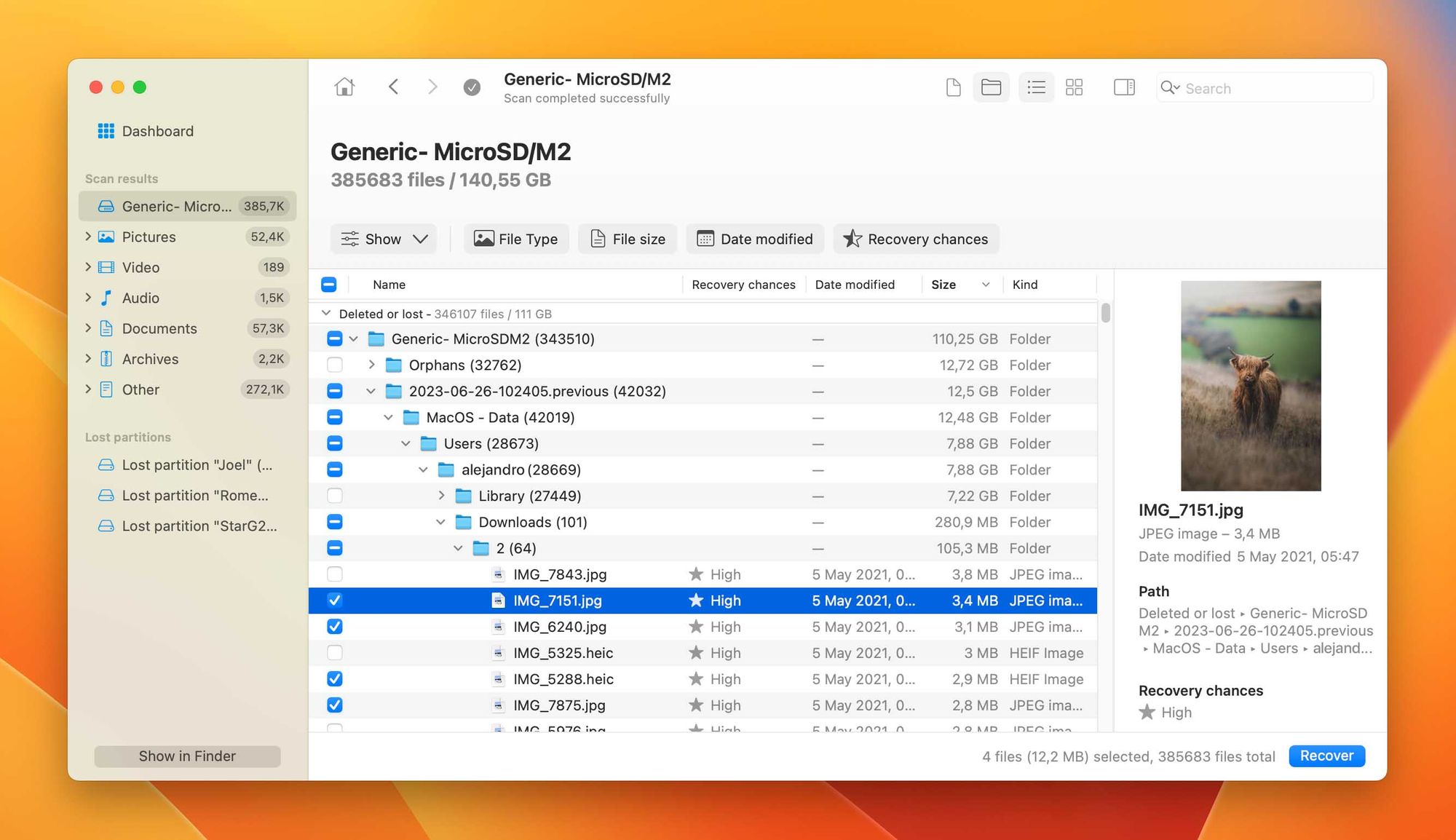Expand the Documents category in sidebar
Image resolution: width=1456 pixels, height=840 pixels.
(x=89, y=327)
